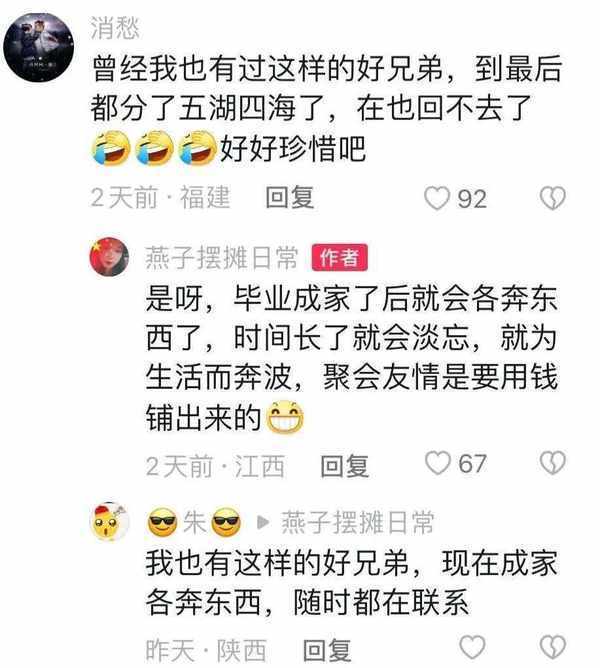Dislike 消愁's comment with broken heart
Screen dimensions: 600x668
553,198
